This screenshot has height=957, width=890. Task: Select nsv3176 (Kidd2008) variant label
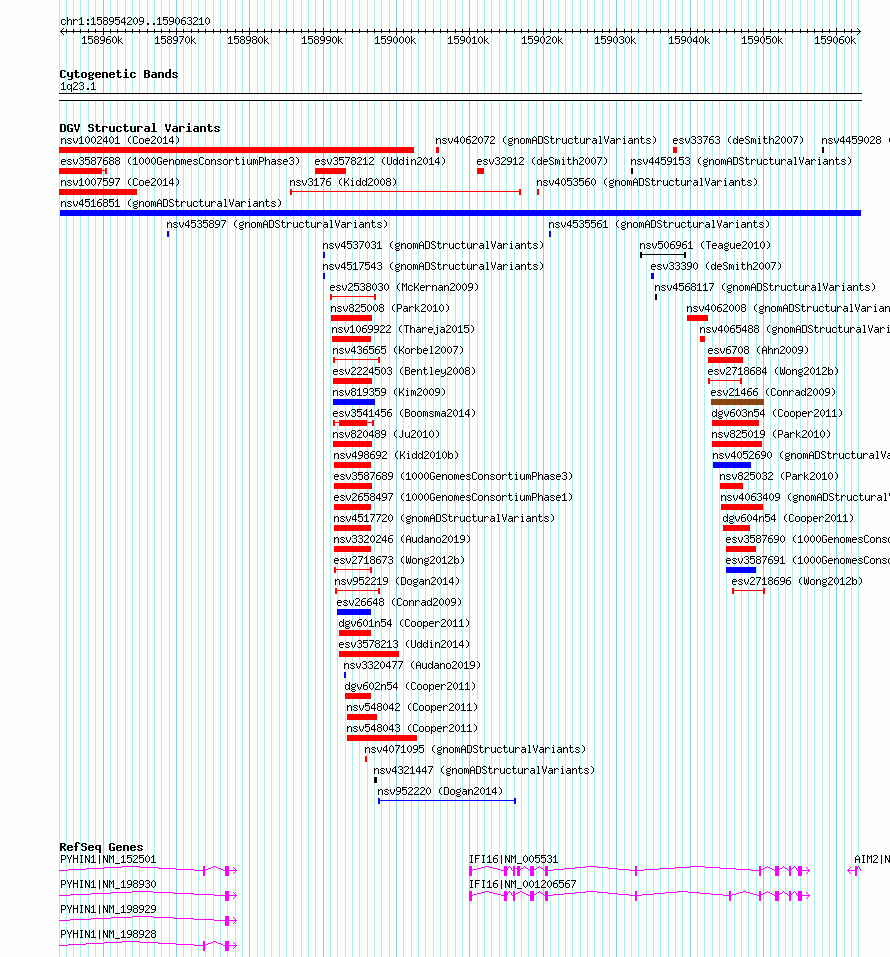tap(343, 182)
